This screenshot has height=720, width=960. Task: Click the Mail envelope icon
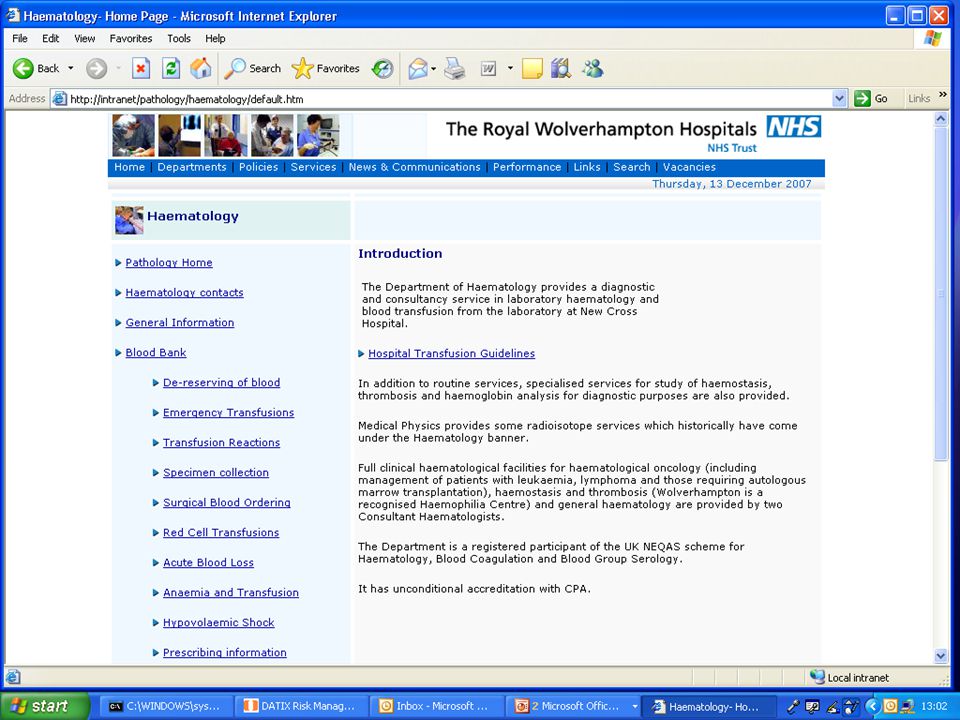coord(418,69)
